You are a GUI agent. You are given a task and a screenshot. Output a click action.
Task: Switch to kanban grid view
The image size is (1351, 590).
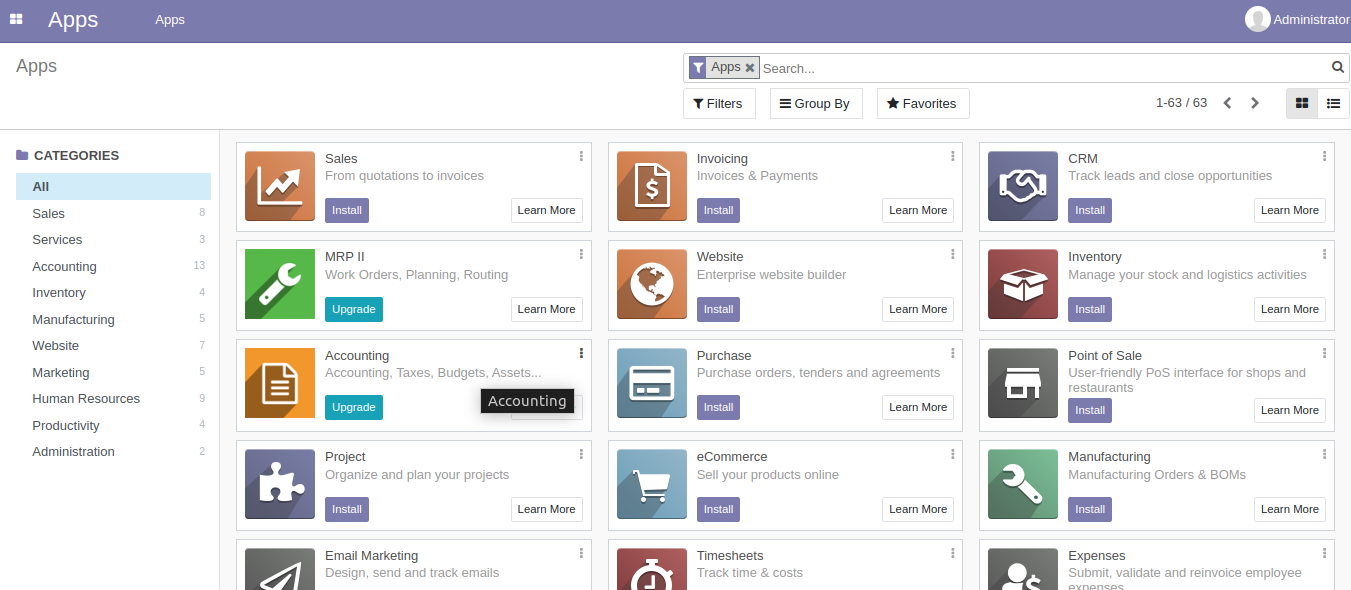pyautogui.click(x=1302, y=103)
